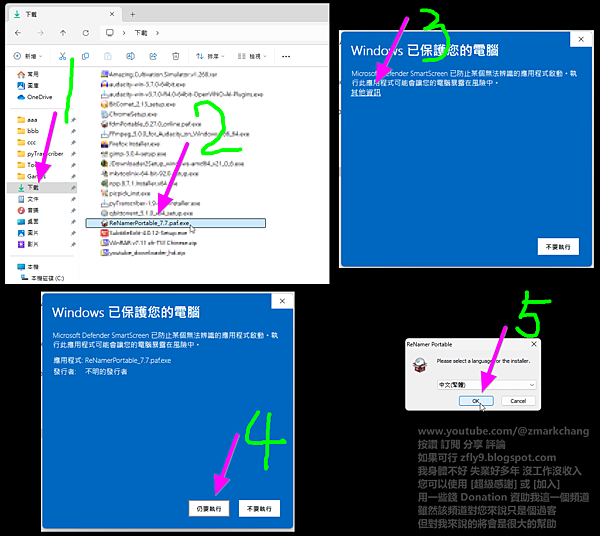Screen dimensions: 600x536
Task: Open the language combo box showing 中文(繁體)
Action: point(486,384)
